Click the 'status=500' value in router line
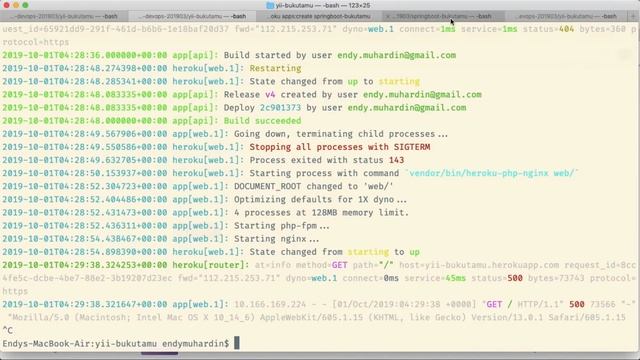640x360 pixels. (497, 278)
